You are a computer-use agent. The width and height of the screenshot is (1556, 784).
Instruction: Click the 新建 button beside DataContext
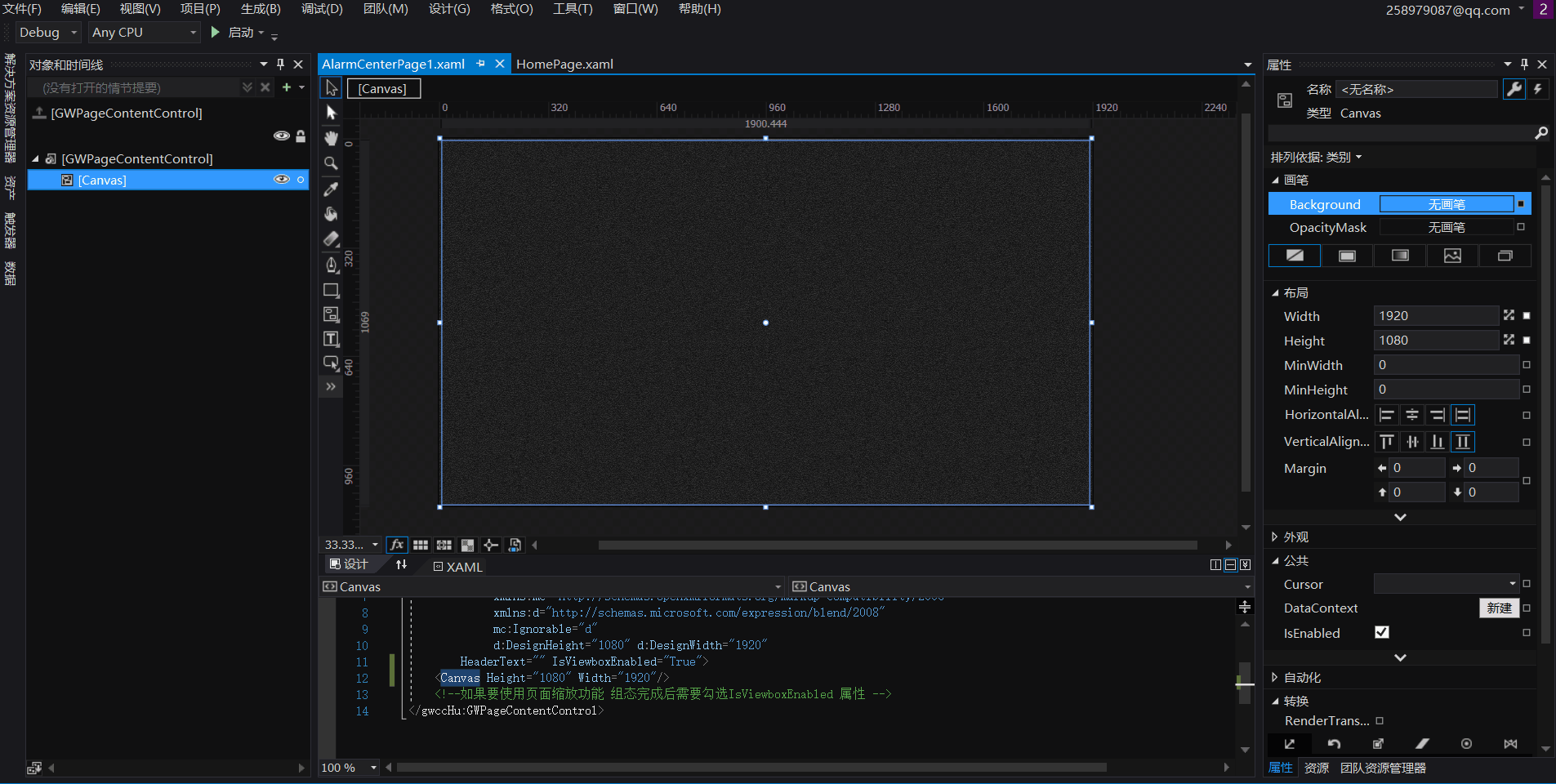coord(1499,608)
